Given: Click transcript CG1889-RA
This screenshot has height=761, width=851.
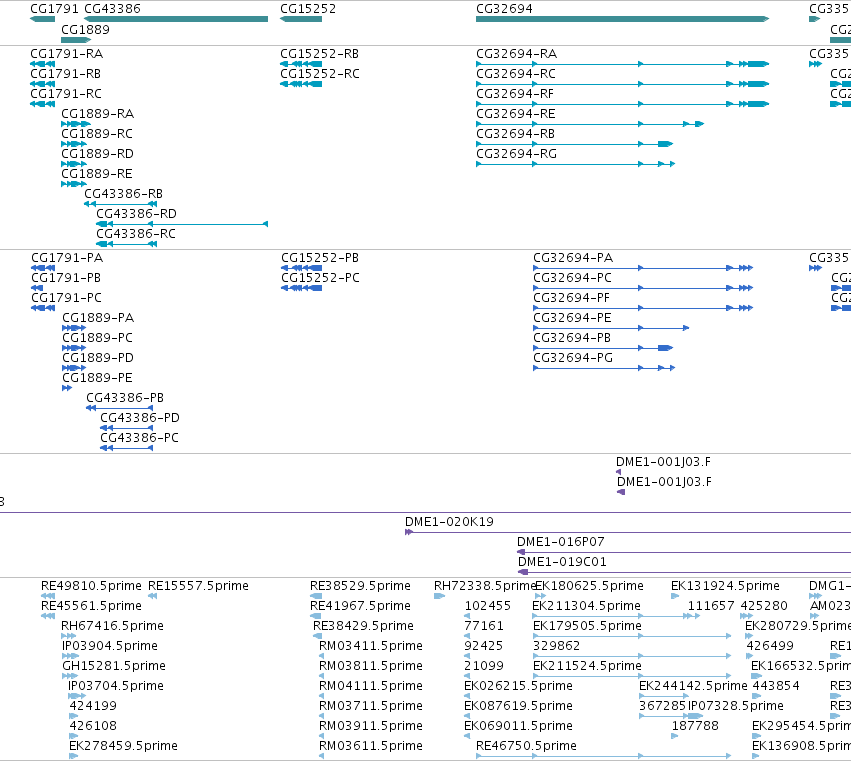Looking at the screenshot, I should click(x=97, y=114).
